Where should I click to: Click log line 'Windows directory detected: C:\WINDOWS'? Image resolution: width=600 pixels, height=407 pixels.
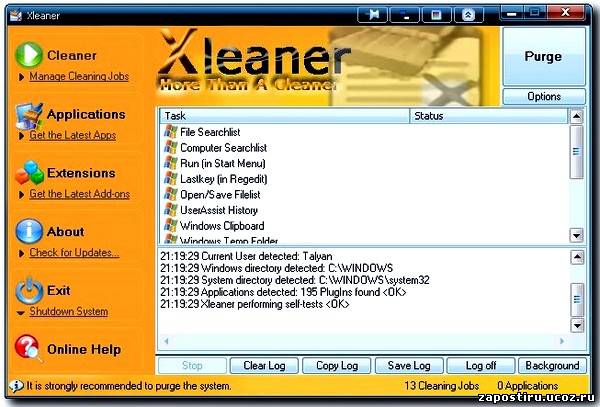[276, 268]
